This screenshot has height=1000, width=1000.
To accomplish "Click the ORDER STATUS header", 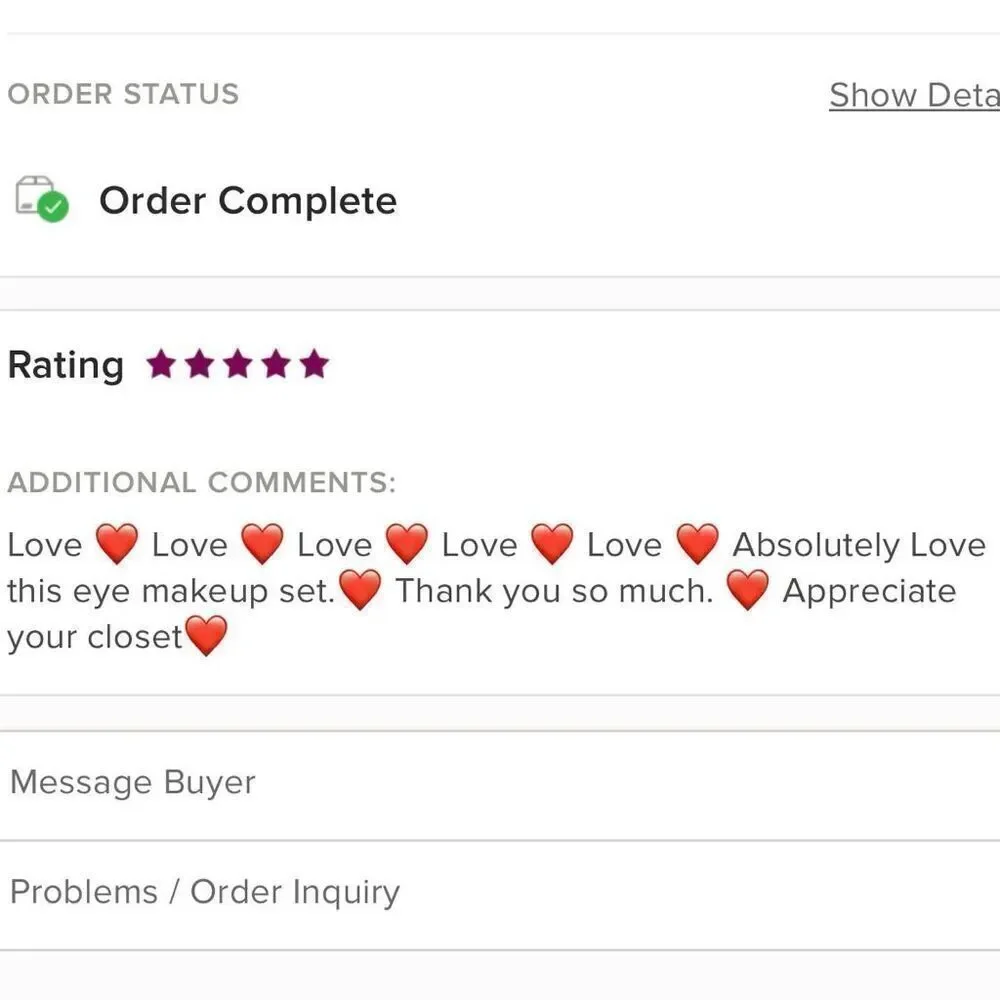I will (x=123, y=94).
